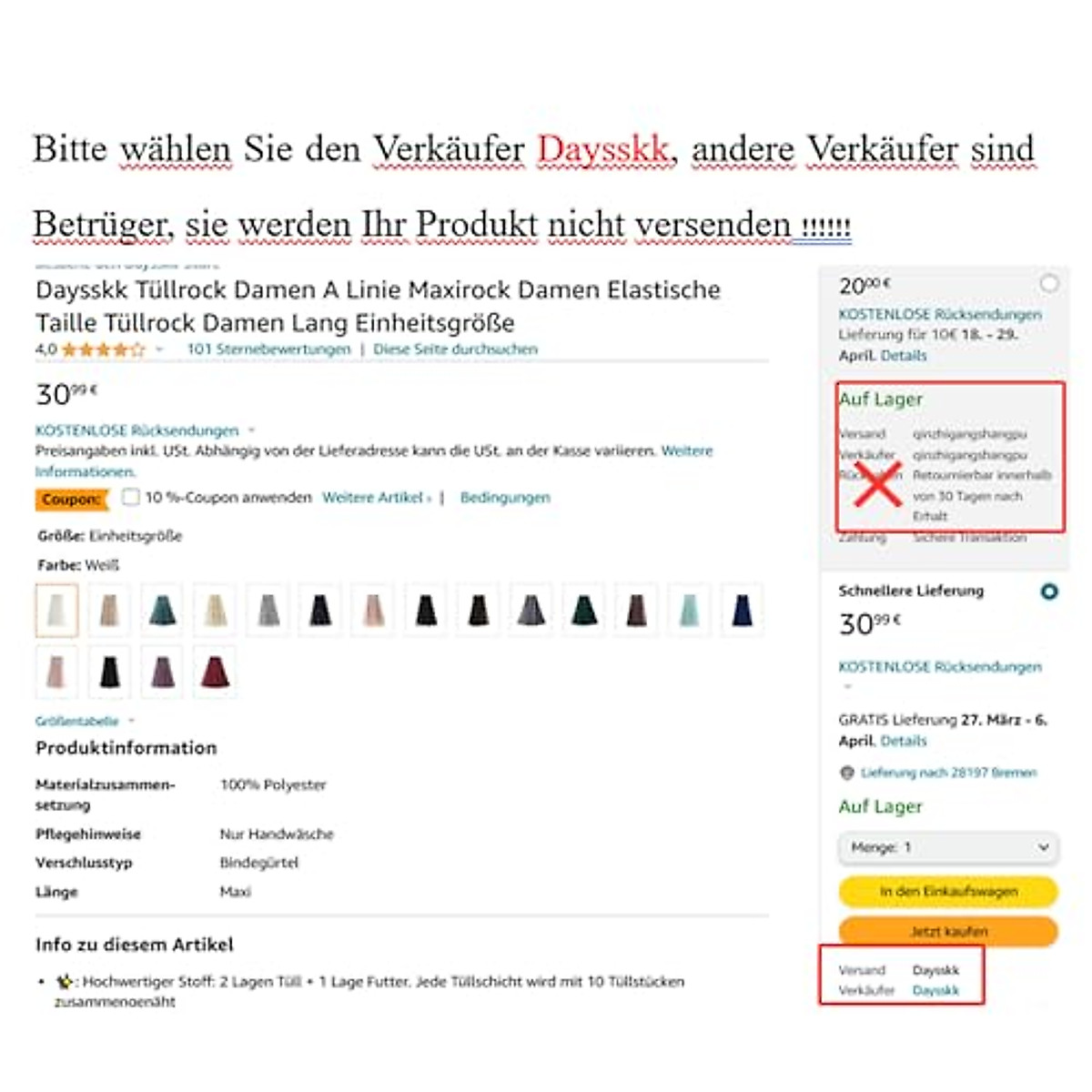The height and width of the screenshot is (1092, 1092).
Task: Click the star rating icons
Action: 103,349
